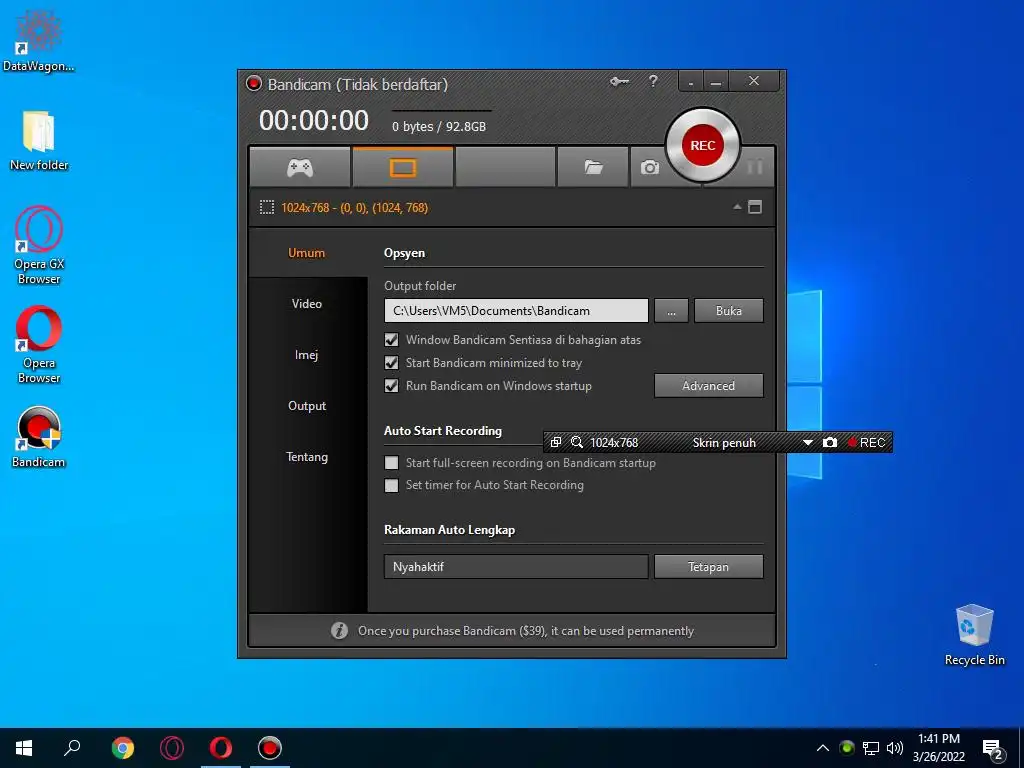Toggle Window Bandicam Sentiasa di bahagian atas
Viewport: 1024px width, 768px height.
pyautogui.click(x=391, y=340)
